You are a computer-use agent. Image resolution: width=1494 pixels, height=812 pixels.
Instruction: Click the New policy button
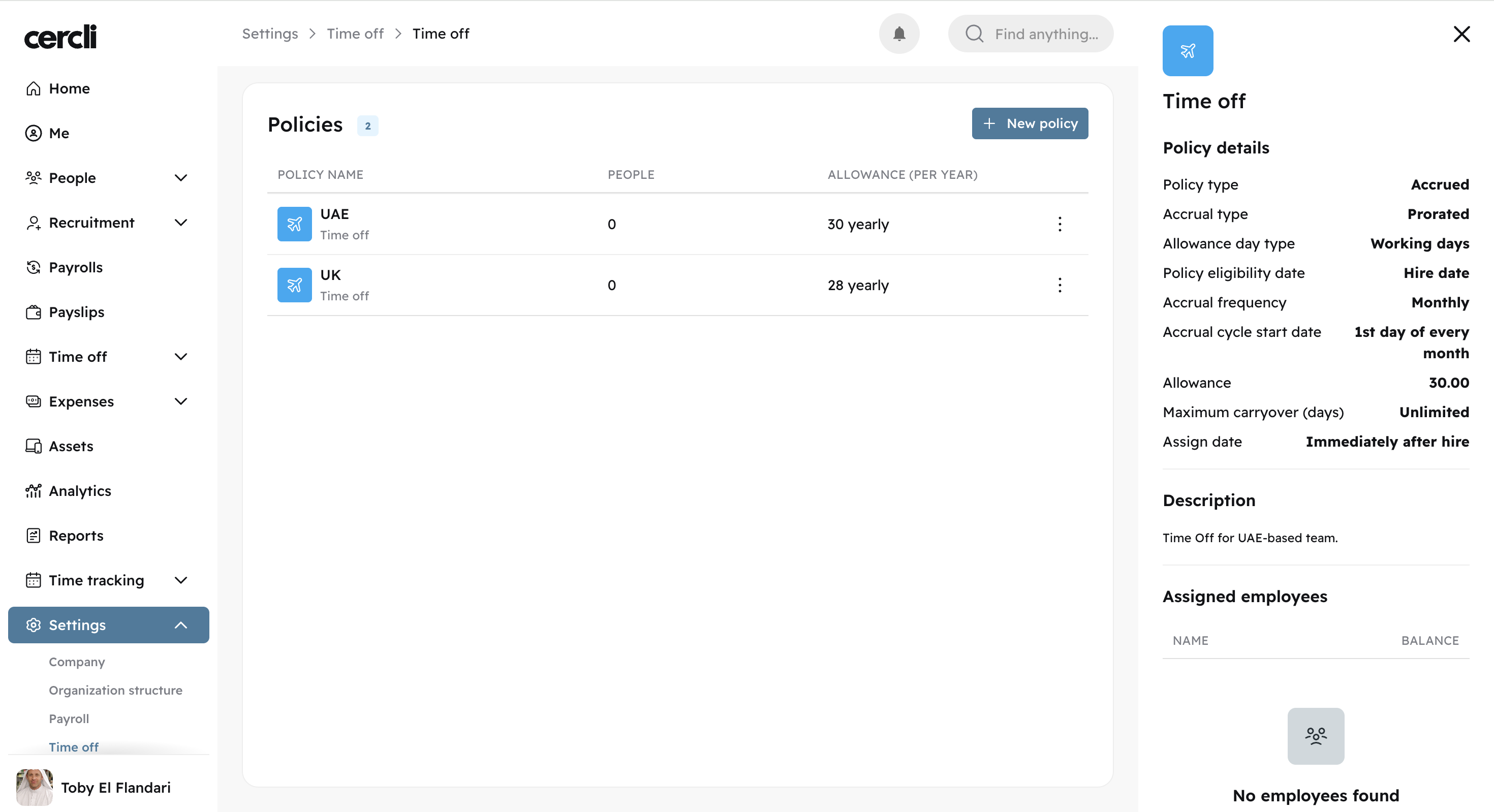1030,123
